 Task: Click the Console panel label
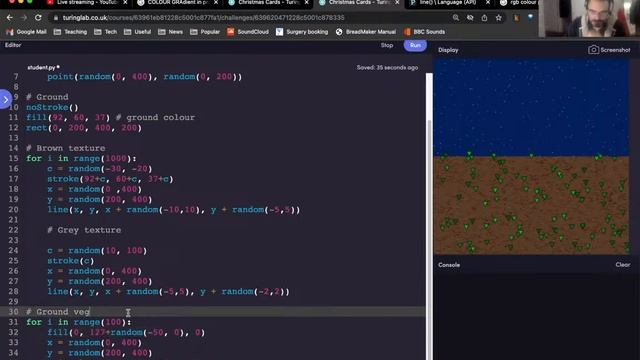tap(449, 265)
